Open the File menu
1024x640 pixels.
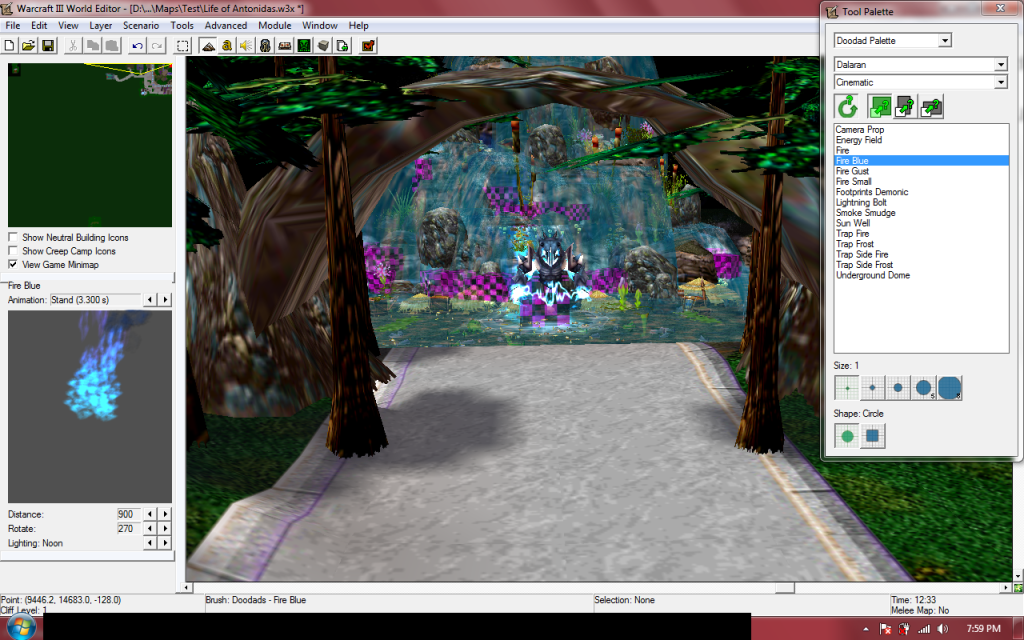12,25
